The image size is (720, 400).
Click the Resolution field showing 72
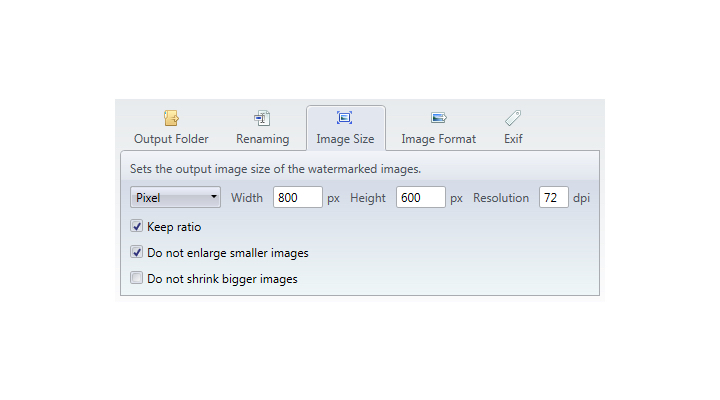pos(553,197)
